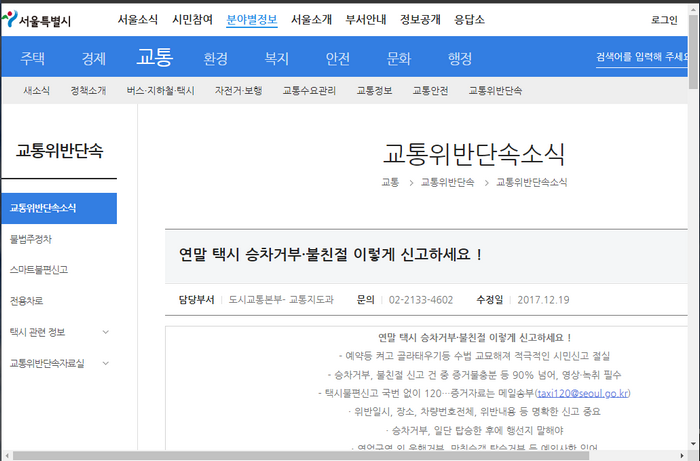
Task: Expand the 택시 관련 정보 chevron
Action: 106,332
